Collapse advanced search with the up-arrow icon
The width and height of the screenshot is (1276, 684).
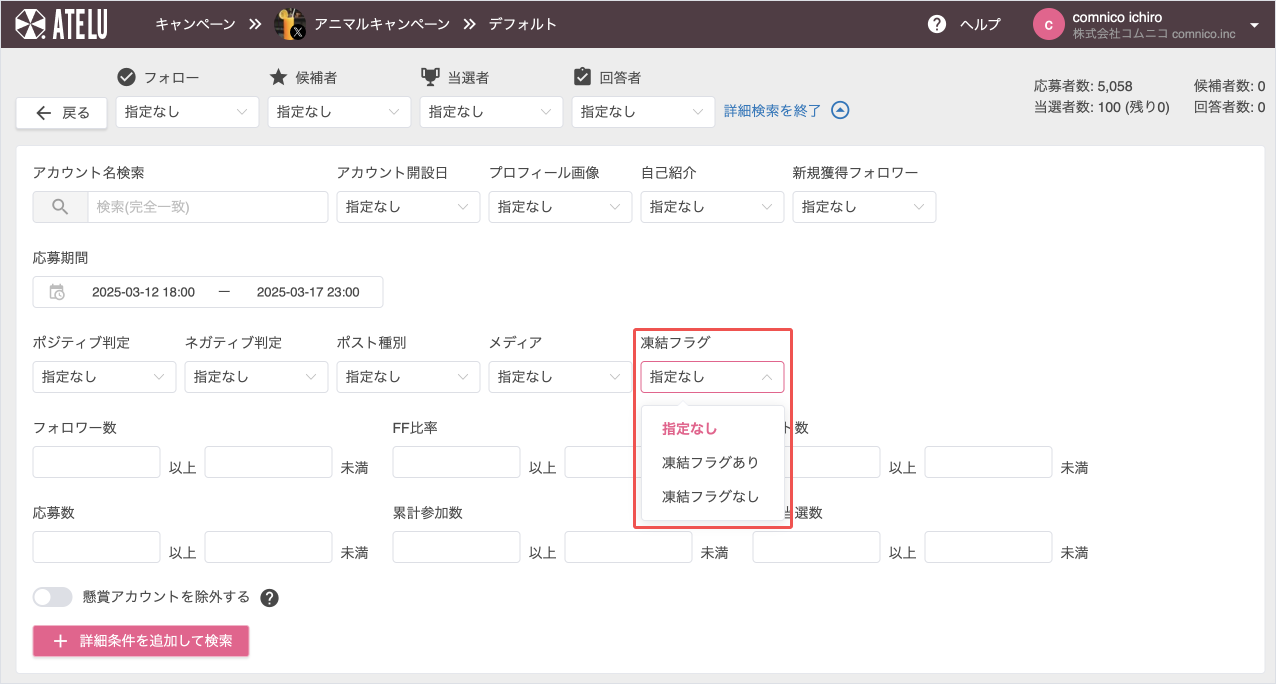pyautogui.click(x=841, y=111)
